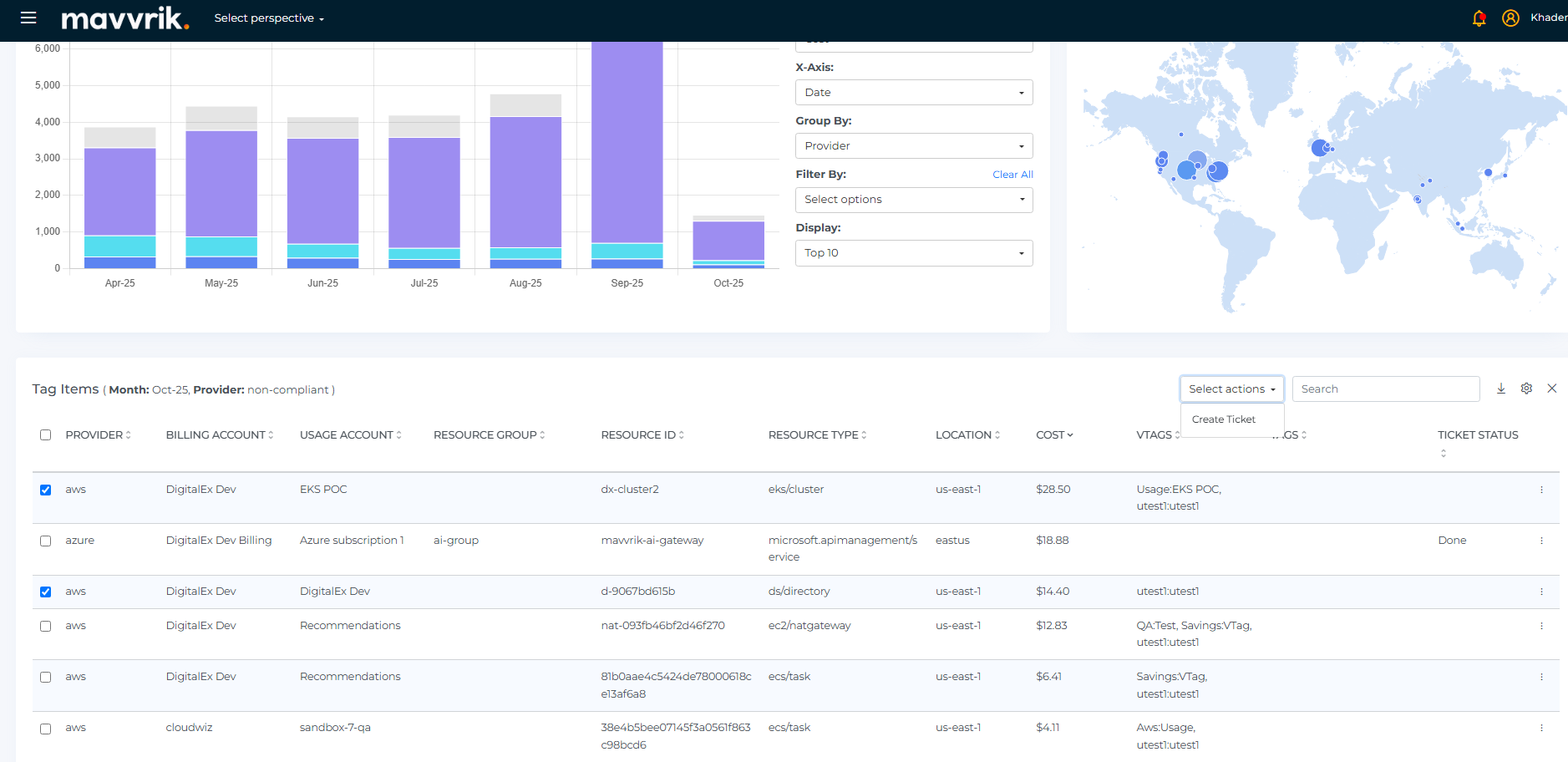
Task: Toggle the select-all header checkbox
Action: pos(46,434)
